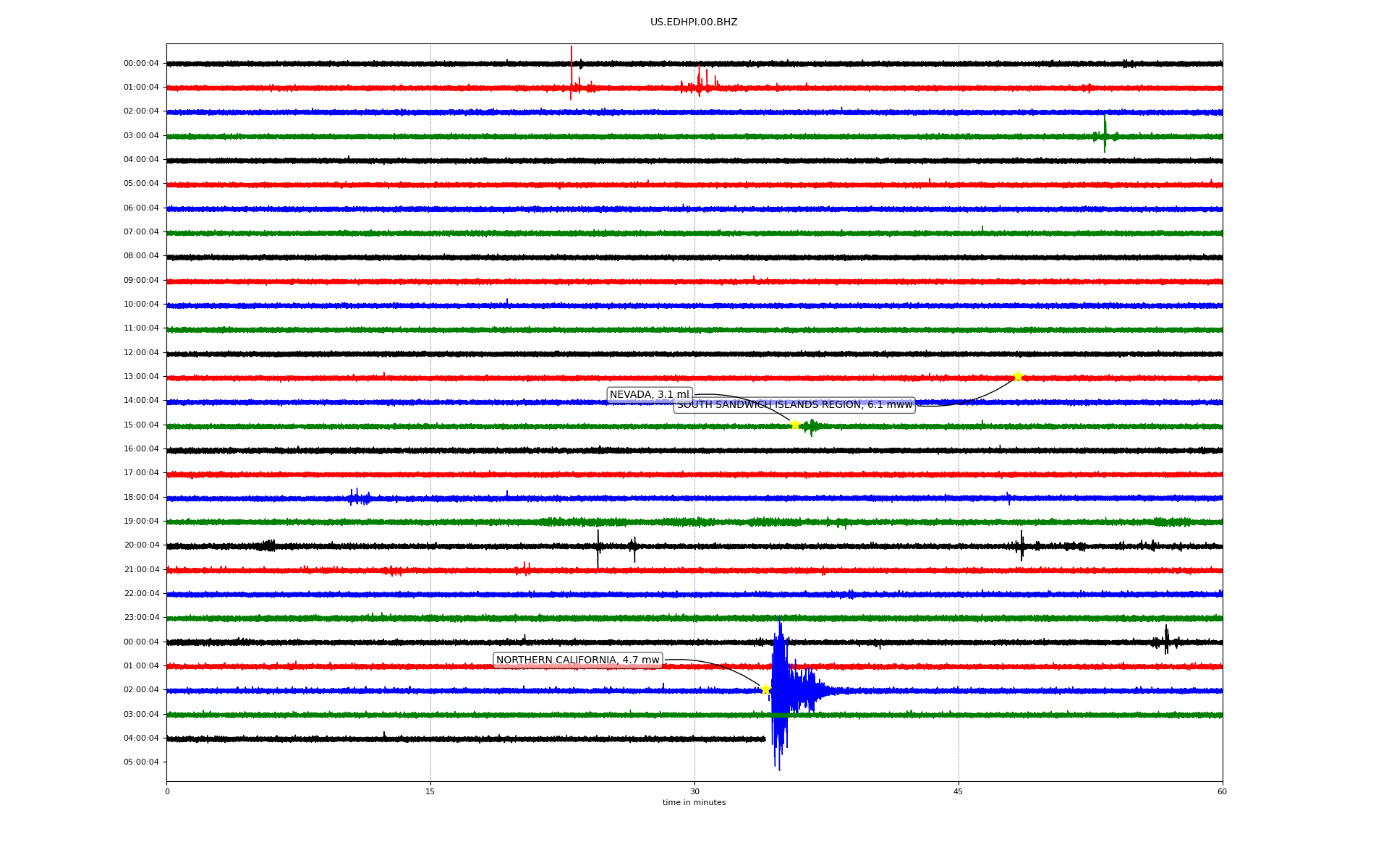
Task: Click the NEVADA, 3.1 ml annotation label
Action: click(650, 395)
